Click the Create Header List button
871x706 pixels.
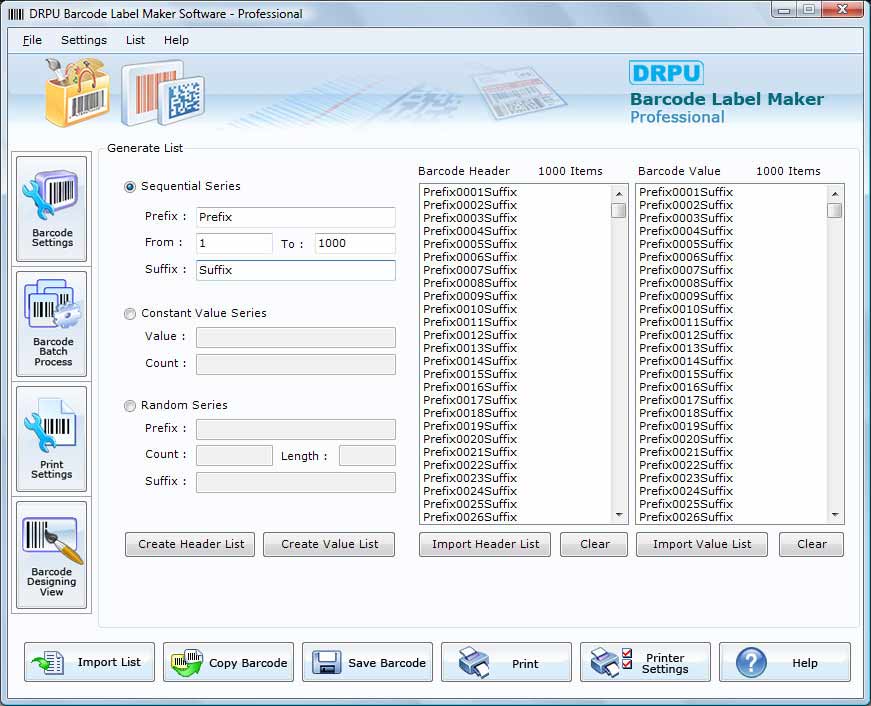(x=190, y=544)
